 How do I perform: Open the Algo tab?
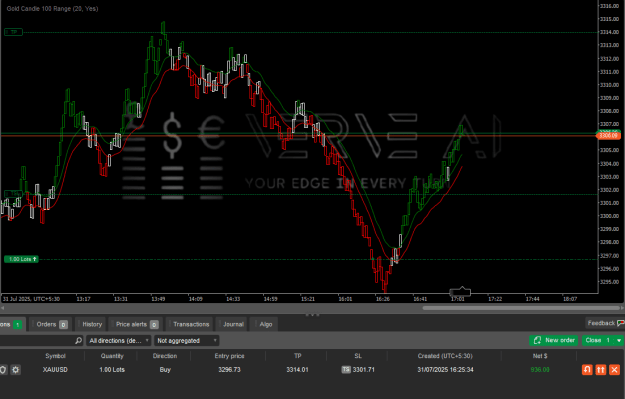tap(265, 324)
